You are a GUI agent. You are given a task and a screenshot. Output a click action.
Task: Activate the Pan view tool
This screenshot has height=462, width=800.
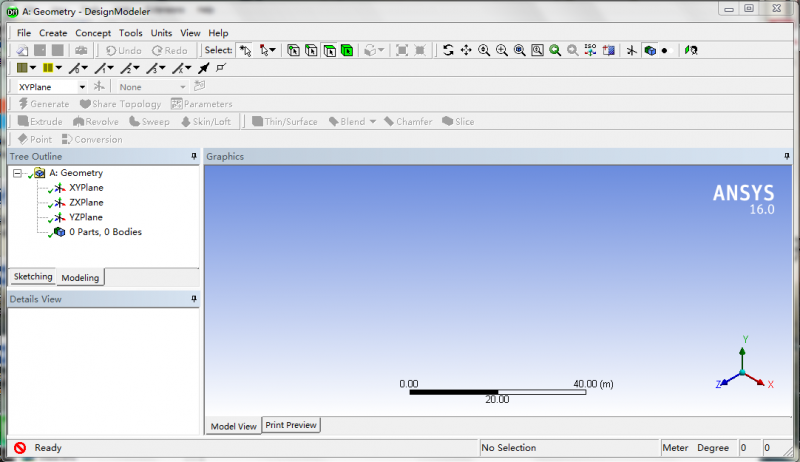tap(466, 50)
